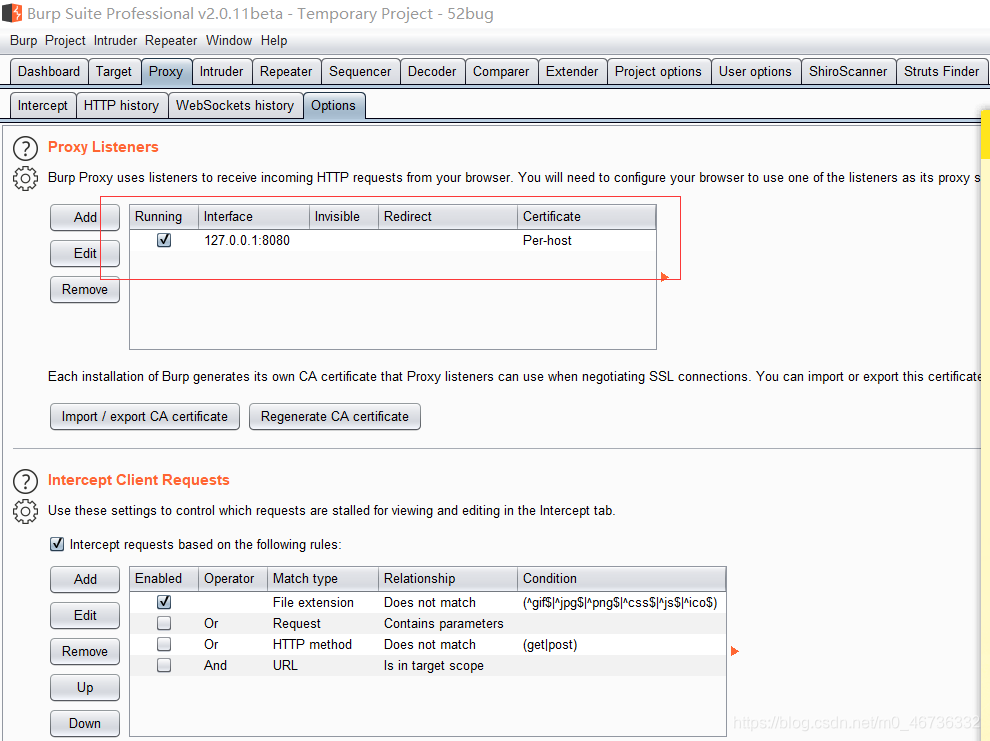Open the User options tab
Viewport: 990px width, 741px height.
755,71
